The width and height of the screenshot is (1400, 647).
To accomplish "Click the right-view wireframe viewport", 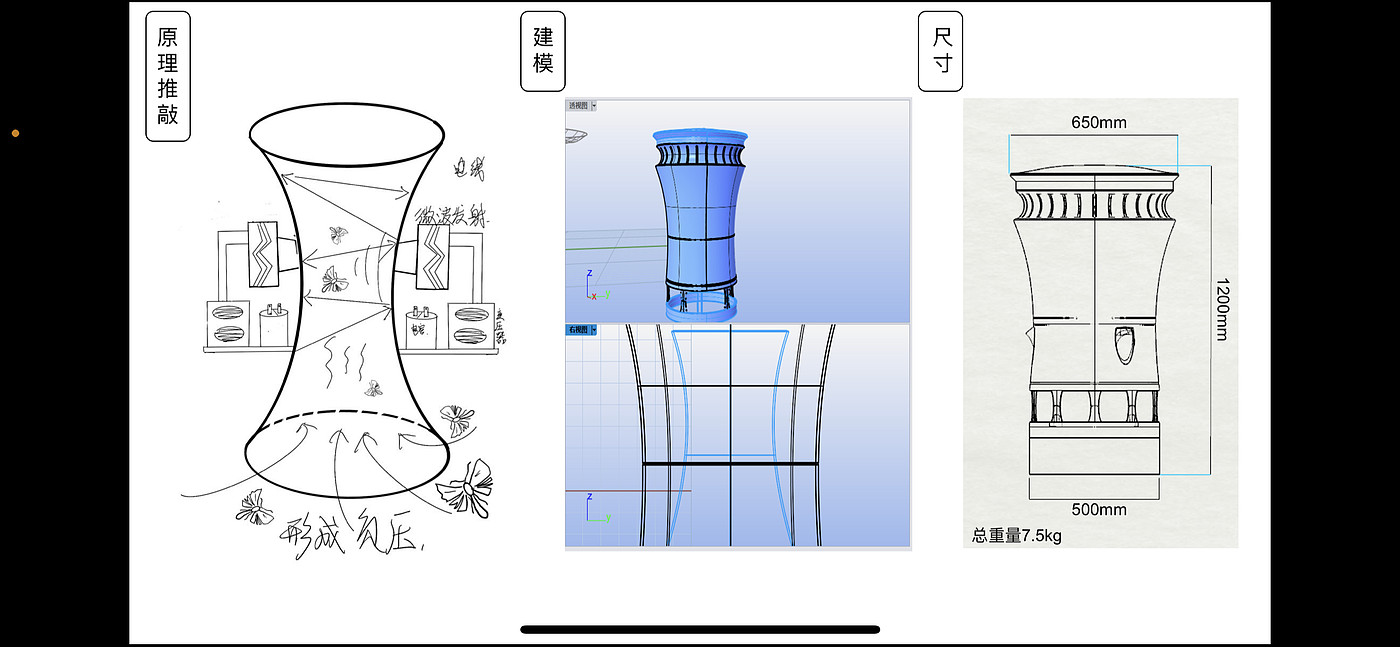I will tap(738, 436).
